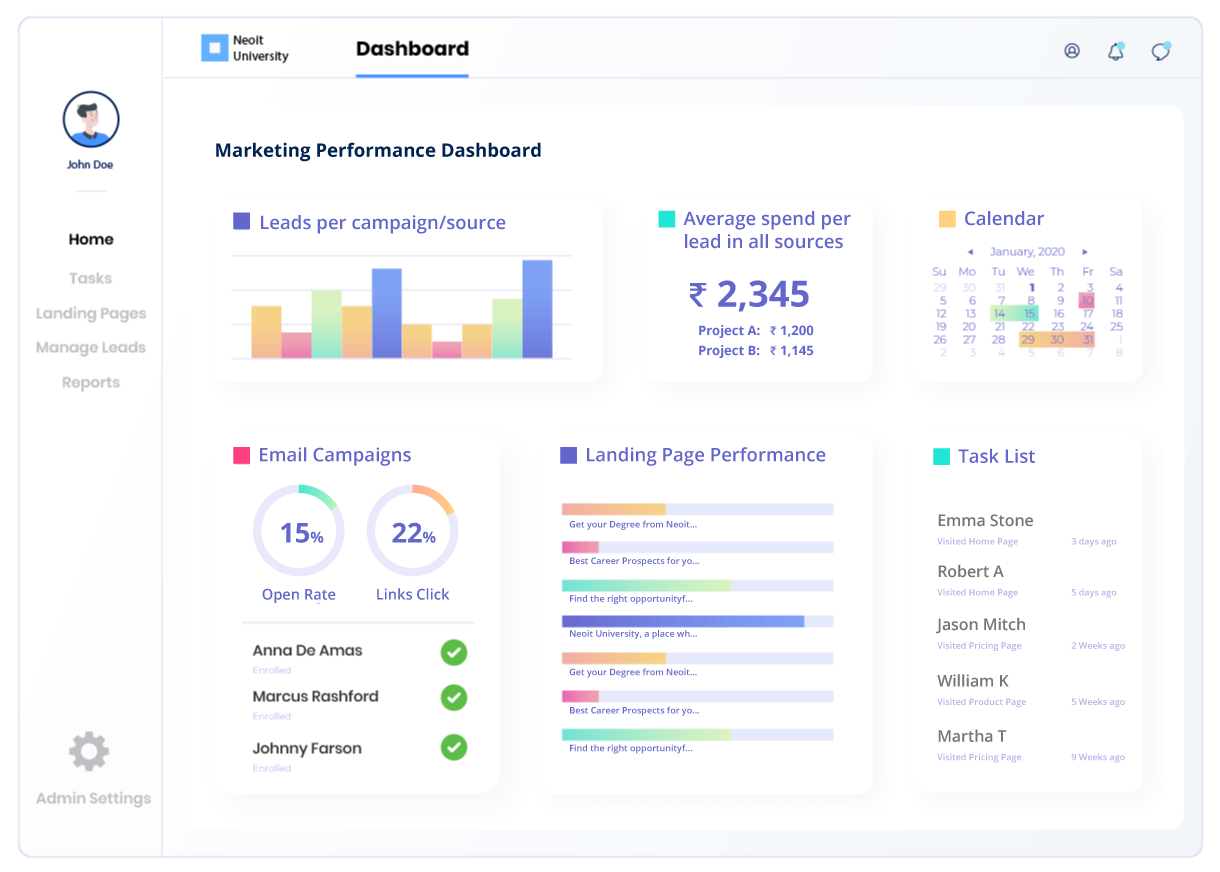The width and height of the screenshot is (1220, 872).
Task: Go to previous month in calendar
Action: pos(969,252)
